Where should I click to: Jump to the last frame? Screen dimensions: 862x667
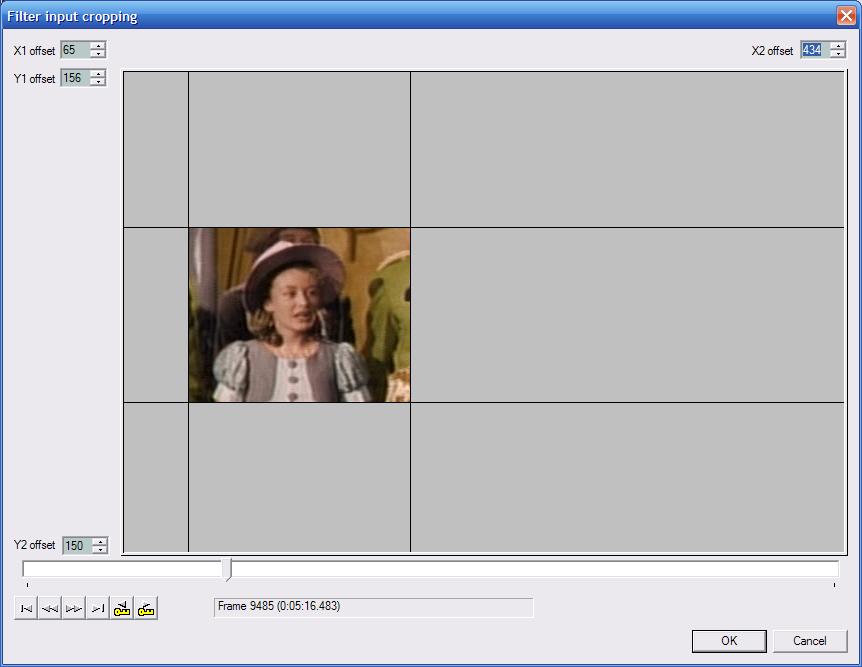click(x=98, y=608)
